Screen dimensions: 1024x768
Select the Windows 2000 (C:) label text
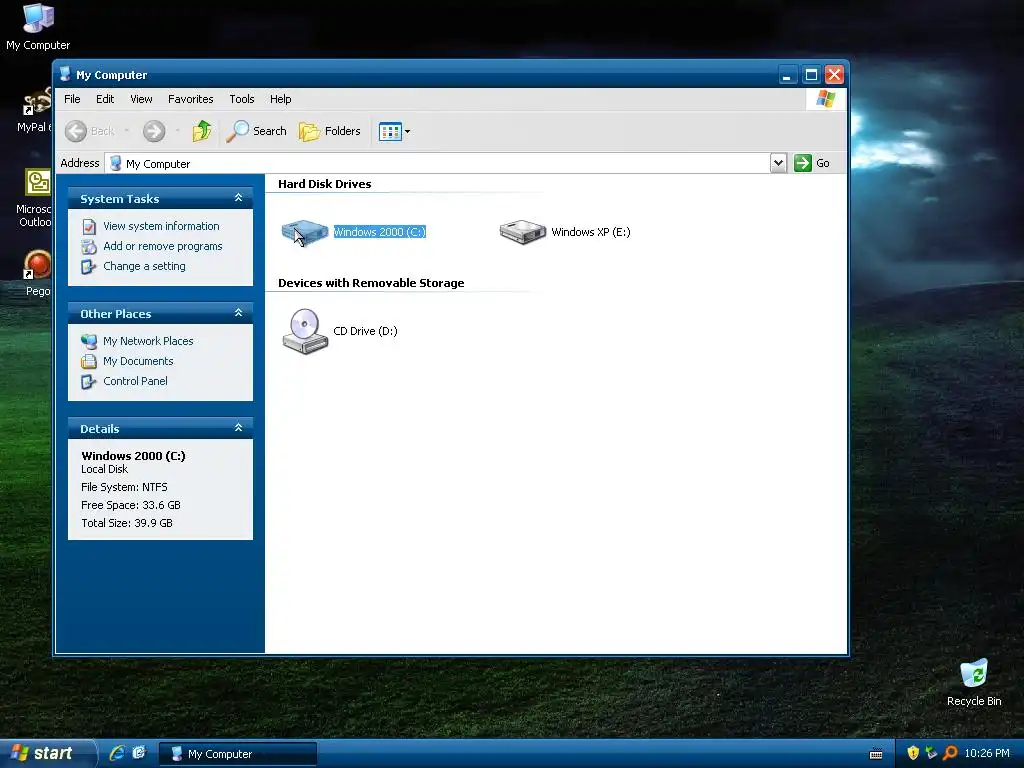379,232
